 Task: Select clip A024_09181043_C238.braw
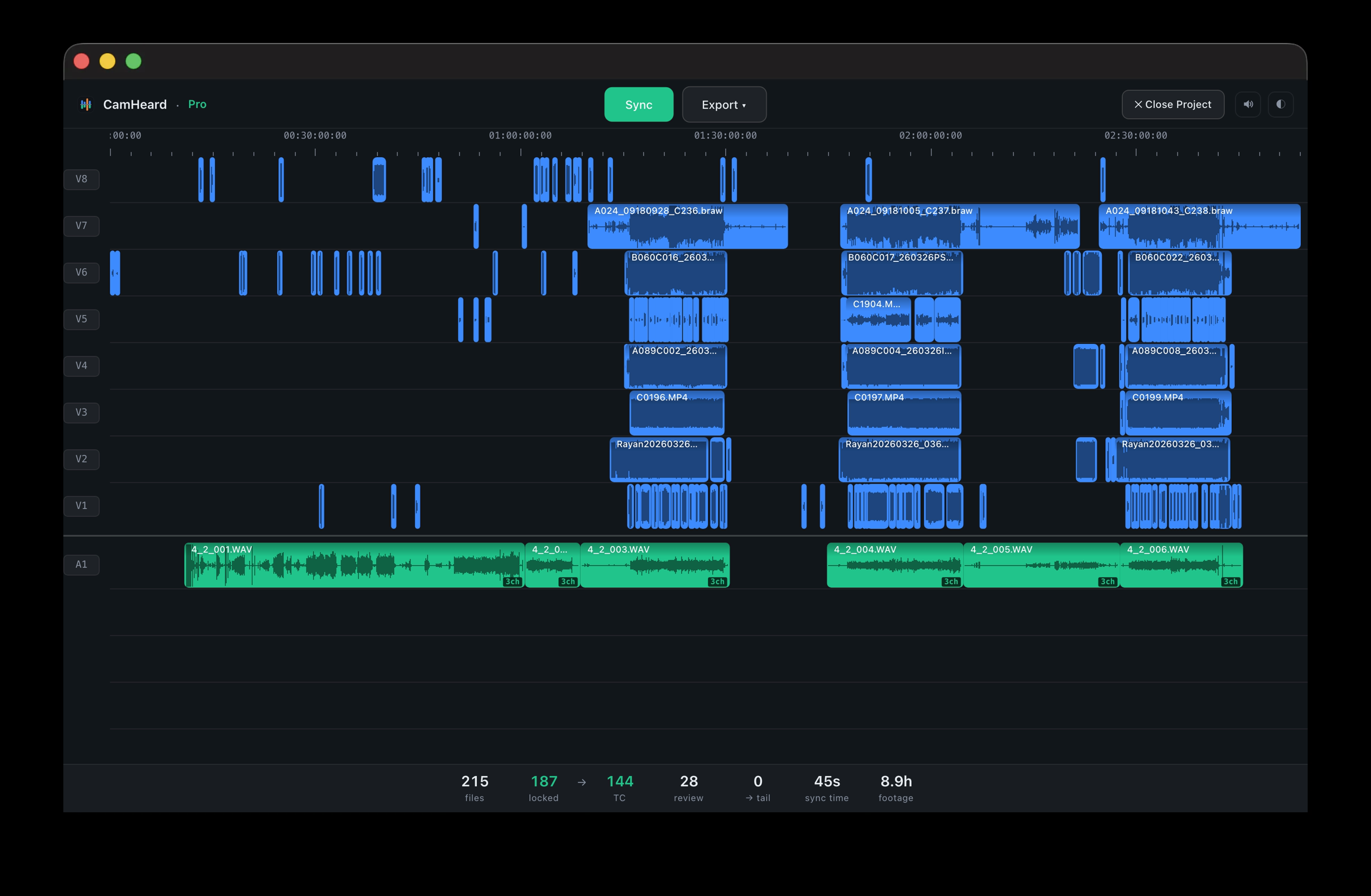click(x=1199, y=226)
